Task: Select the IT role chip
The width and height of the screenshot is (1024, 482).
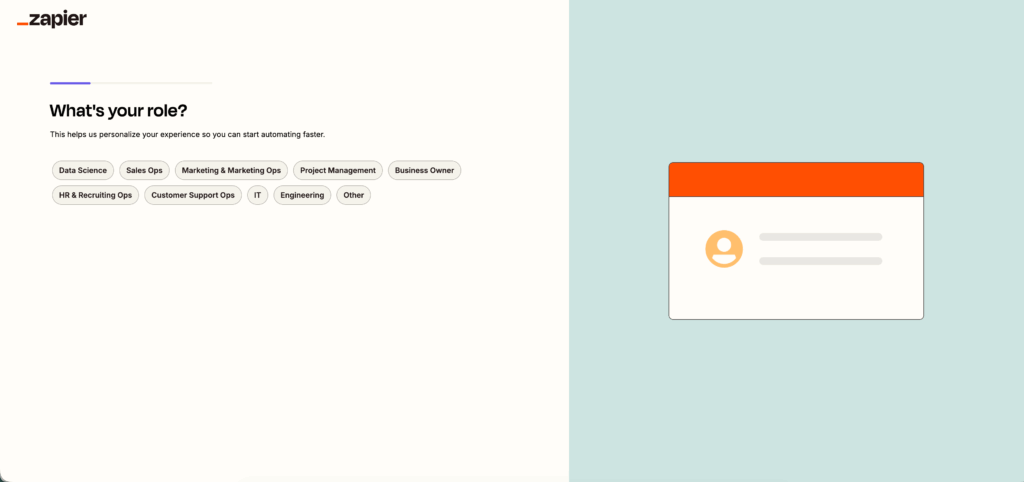Action: coord(258,195)
